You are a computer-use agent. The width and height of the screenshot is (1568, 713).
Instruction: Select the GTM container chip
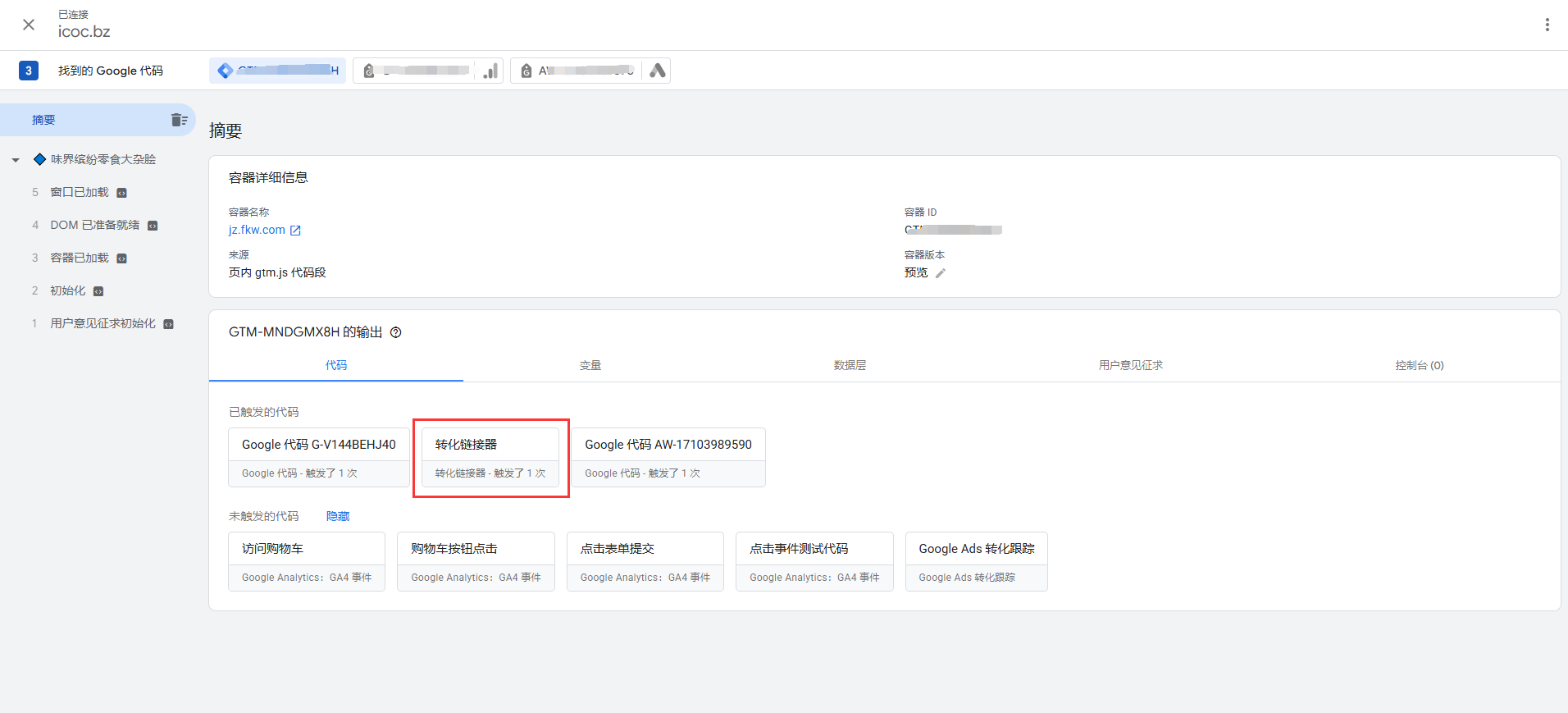(277, 71)
